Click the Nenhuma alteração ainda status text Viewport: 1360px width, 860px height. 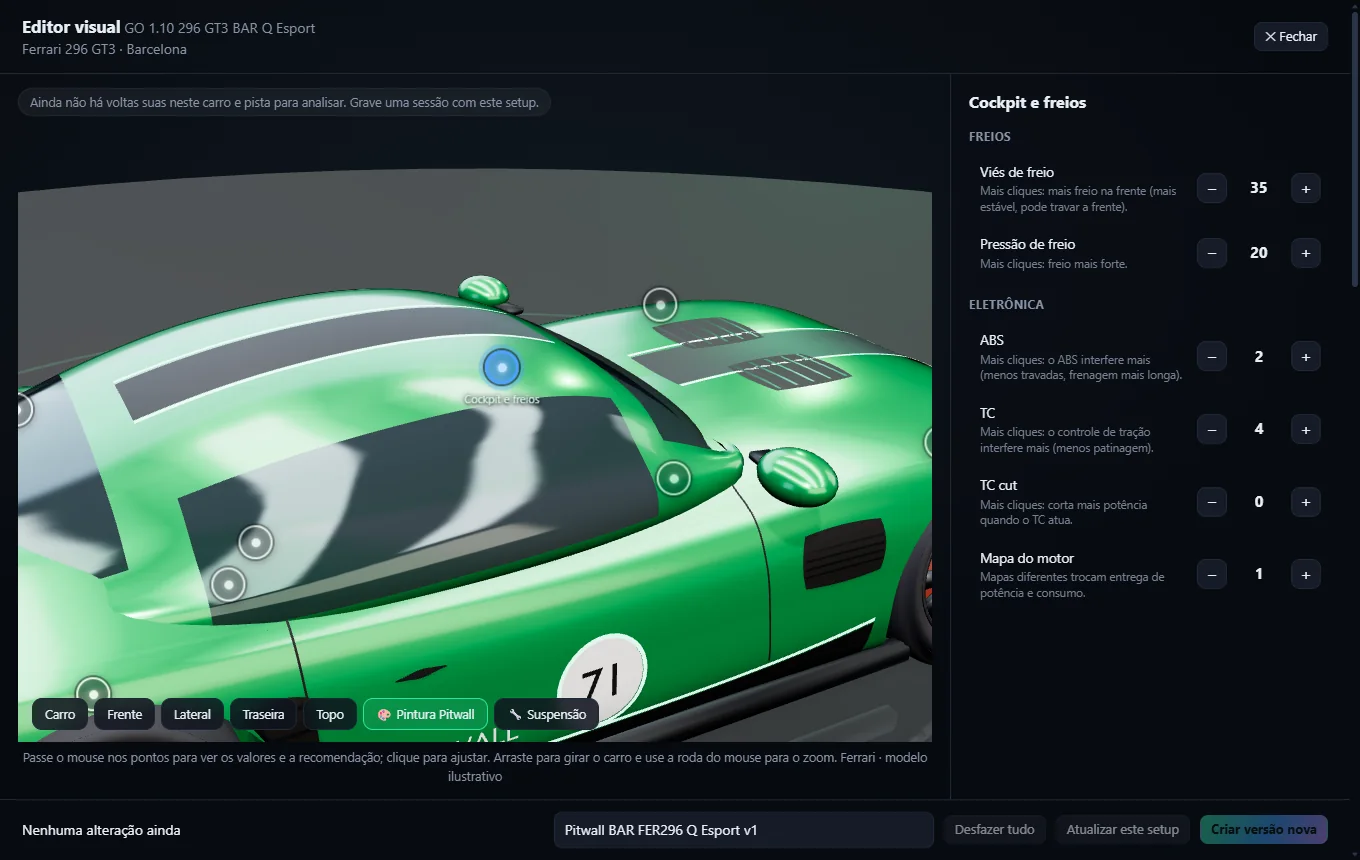click(x=101, y=830)
